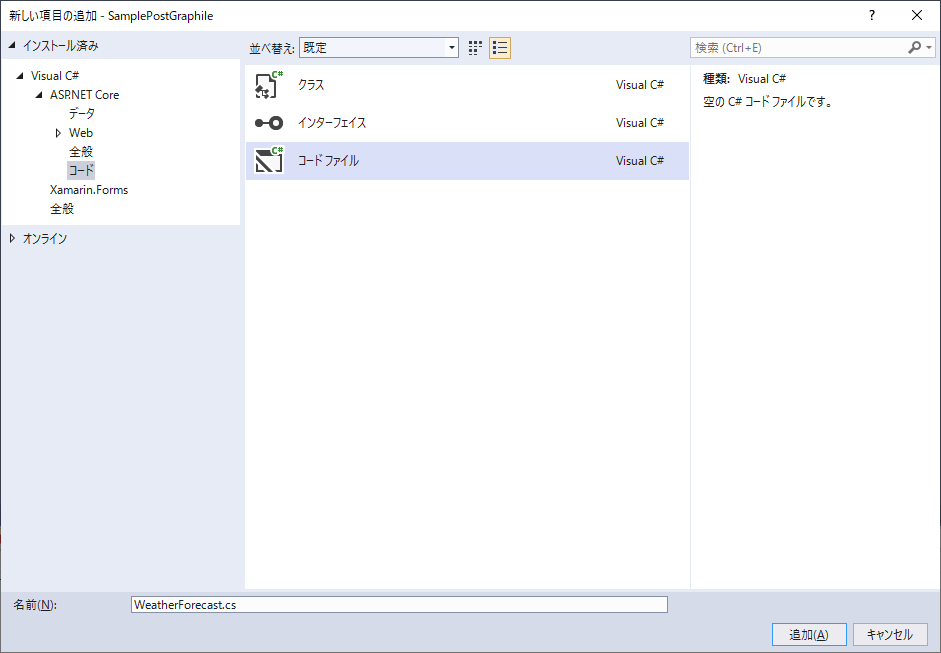Click the search magnifier icon
This screenshot has height=653, width=941.
coord(915,47)
